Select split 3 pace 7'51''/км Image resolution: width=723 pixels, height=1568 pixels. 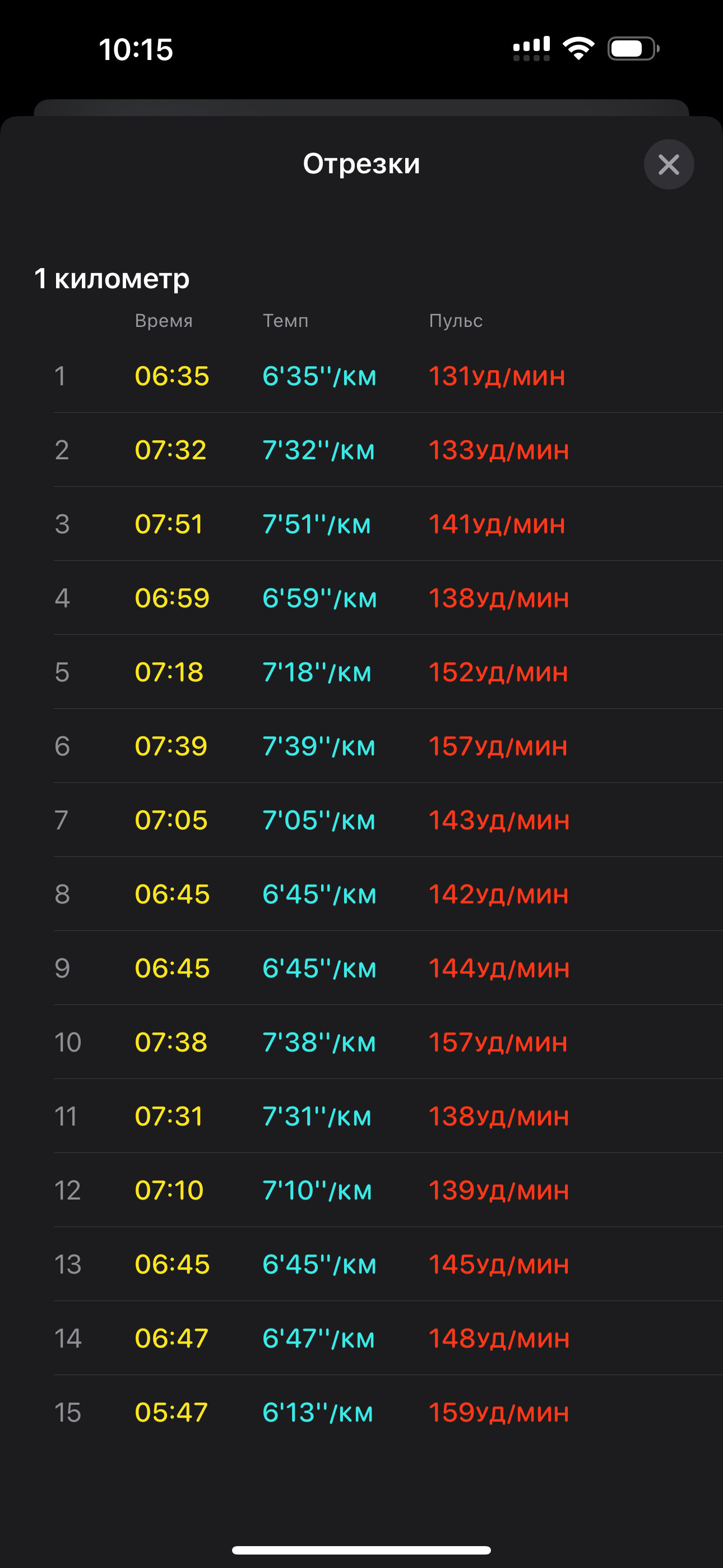[317, 524]
